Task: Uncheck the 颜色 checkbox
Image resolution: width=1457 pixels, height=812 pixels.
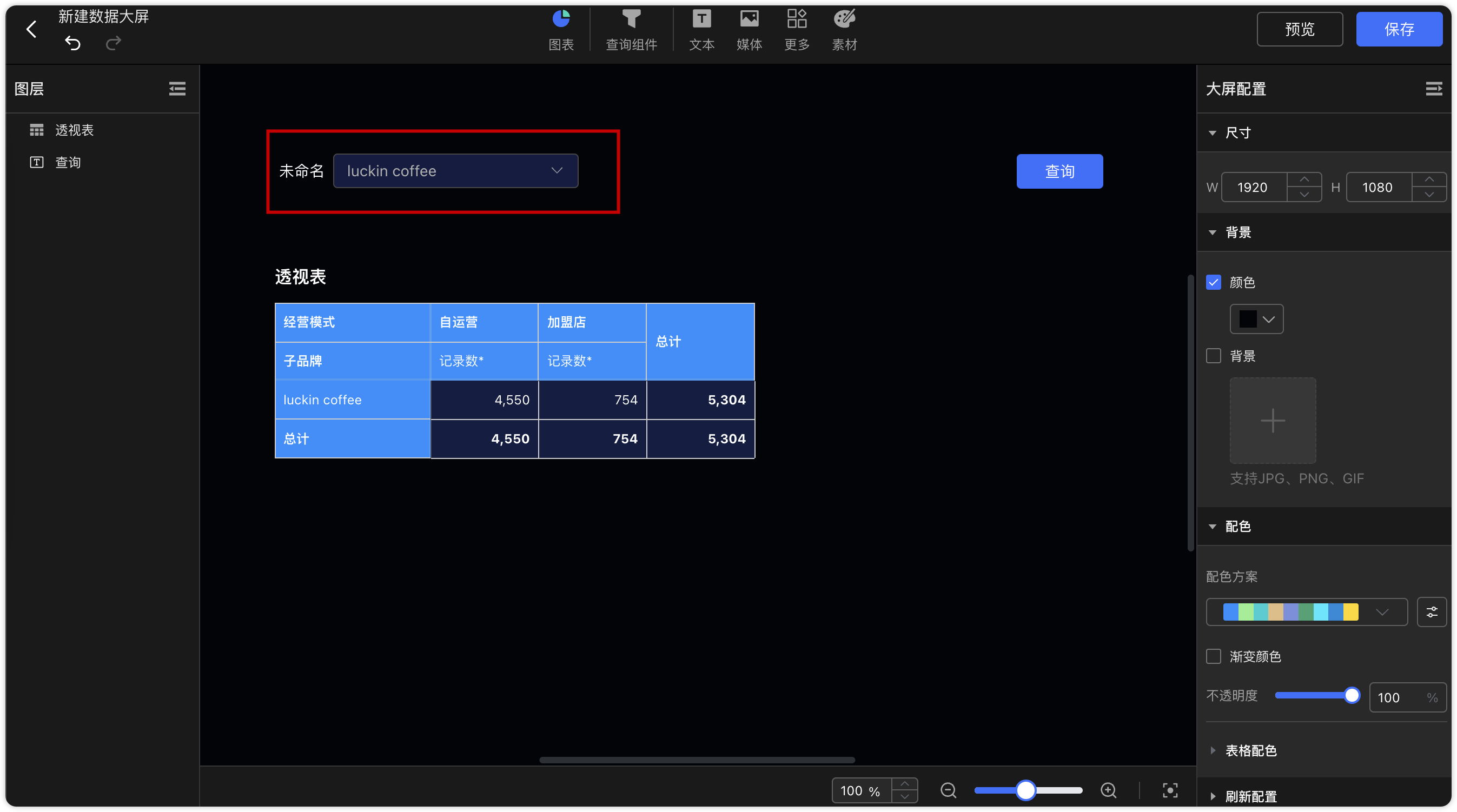Action: [x=1213, y=282]
